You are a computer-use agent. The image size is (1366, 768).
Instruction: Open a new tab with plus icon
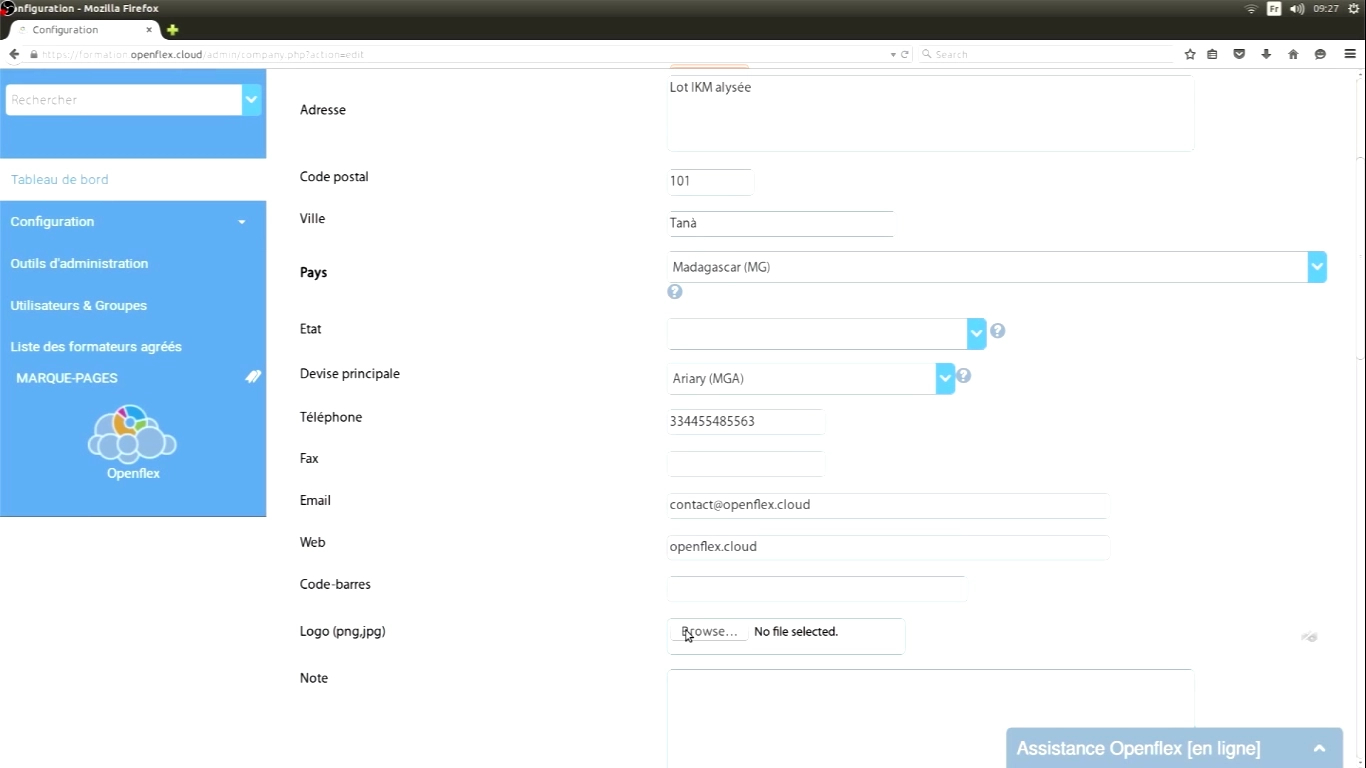click(x=172, y=30)
